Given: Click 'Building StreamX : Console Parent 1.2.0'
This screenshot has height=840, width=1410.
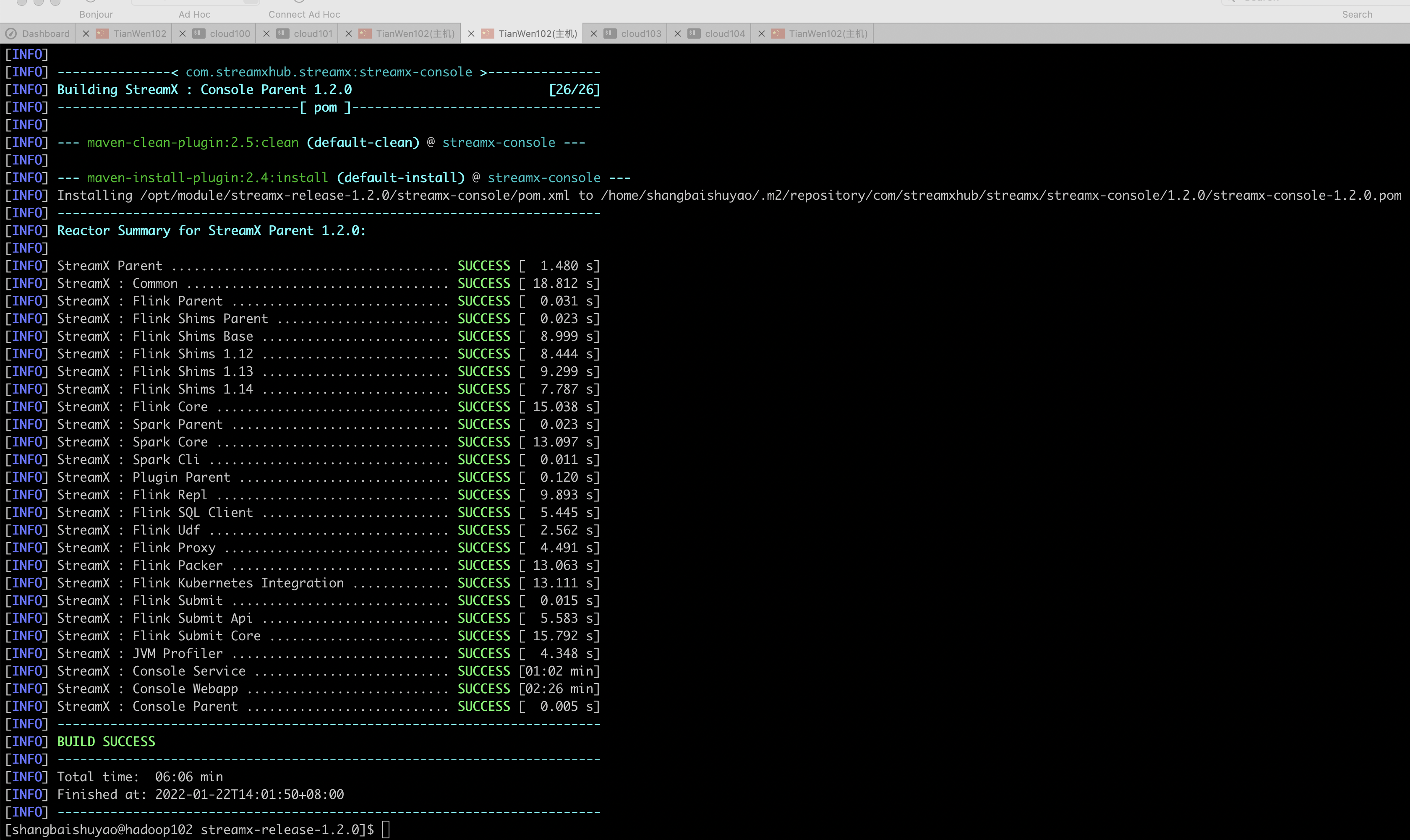Looking at the screenshot, I should (x=204, y=89).
